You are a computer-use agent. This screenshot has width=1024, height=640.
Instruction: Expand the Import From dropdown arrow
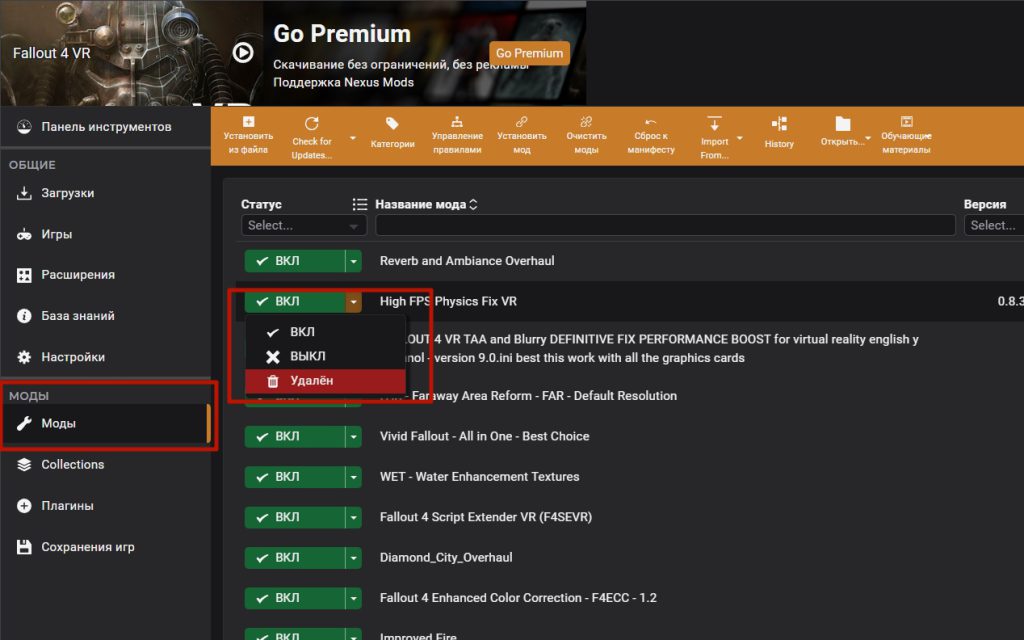740,138
